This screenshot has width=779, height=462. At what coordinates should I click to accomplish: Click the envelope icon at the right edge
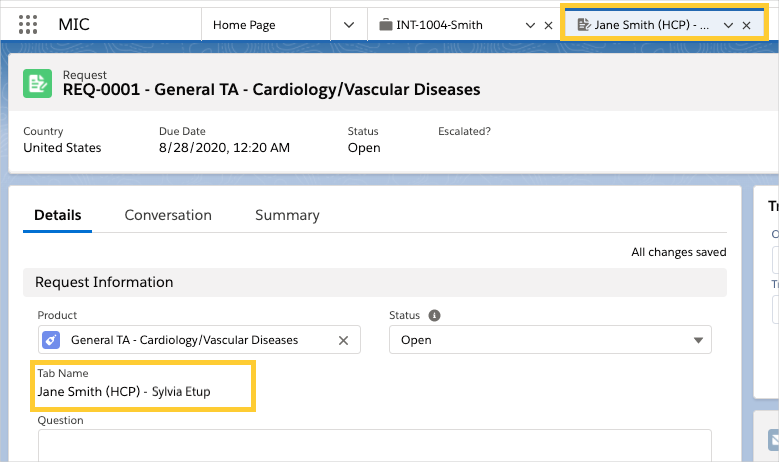point(772,438)
